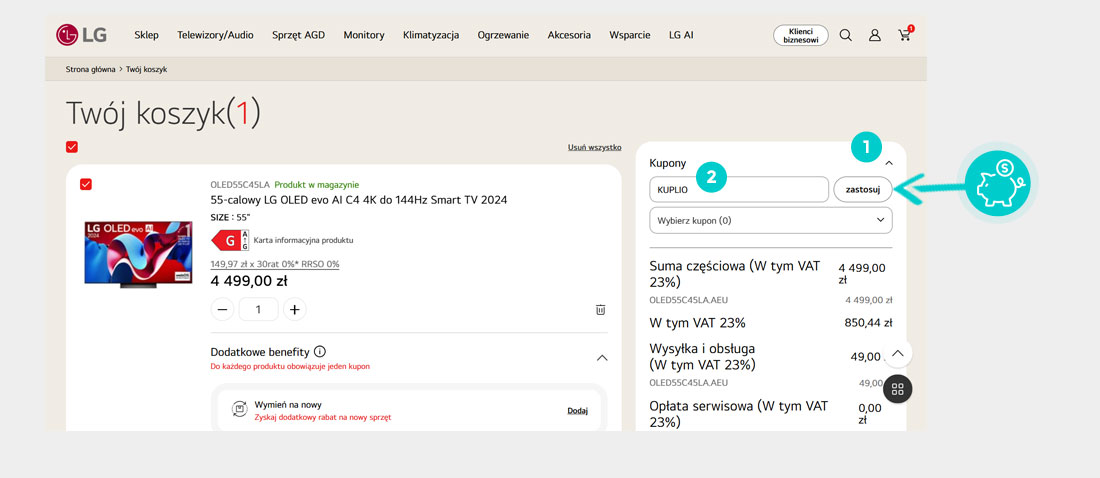Click the coupon code input field
1100x478 pixels.
(x=740, y=189)
